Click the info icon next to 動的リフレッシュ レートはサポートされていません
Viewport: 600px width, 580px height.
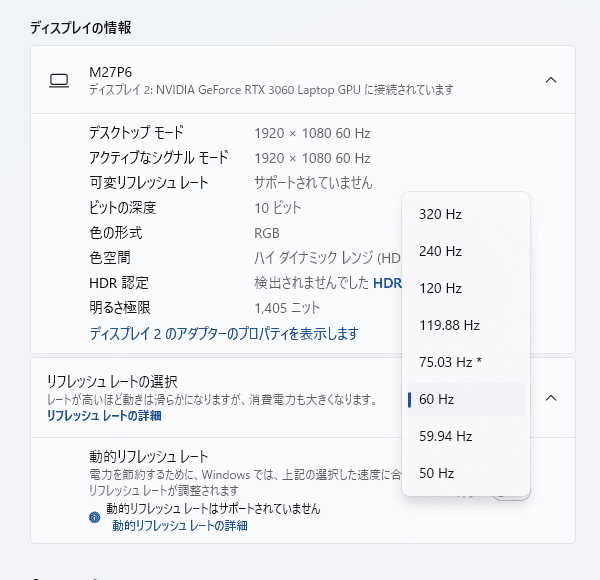tap(95, 517)
